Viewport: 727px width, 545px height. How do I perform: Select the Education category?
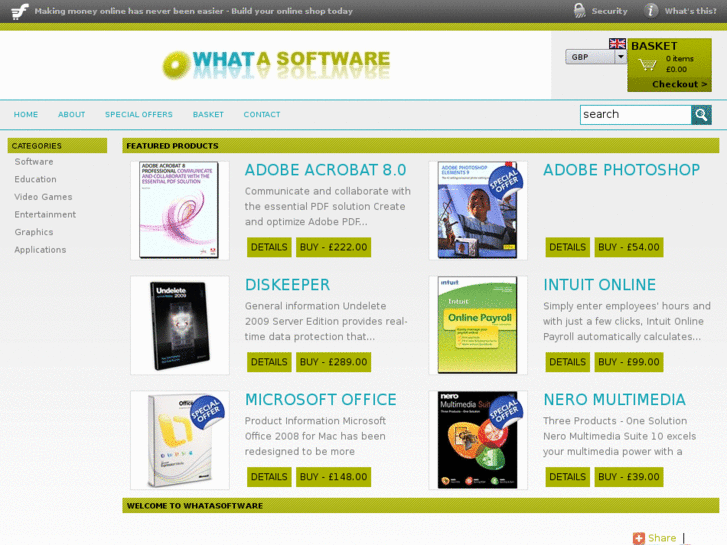point(35,180)
